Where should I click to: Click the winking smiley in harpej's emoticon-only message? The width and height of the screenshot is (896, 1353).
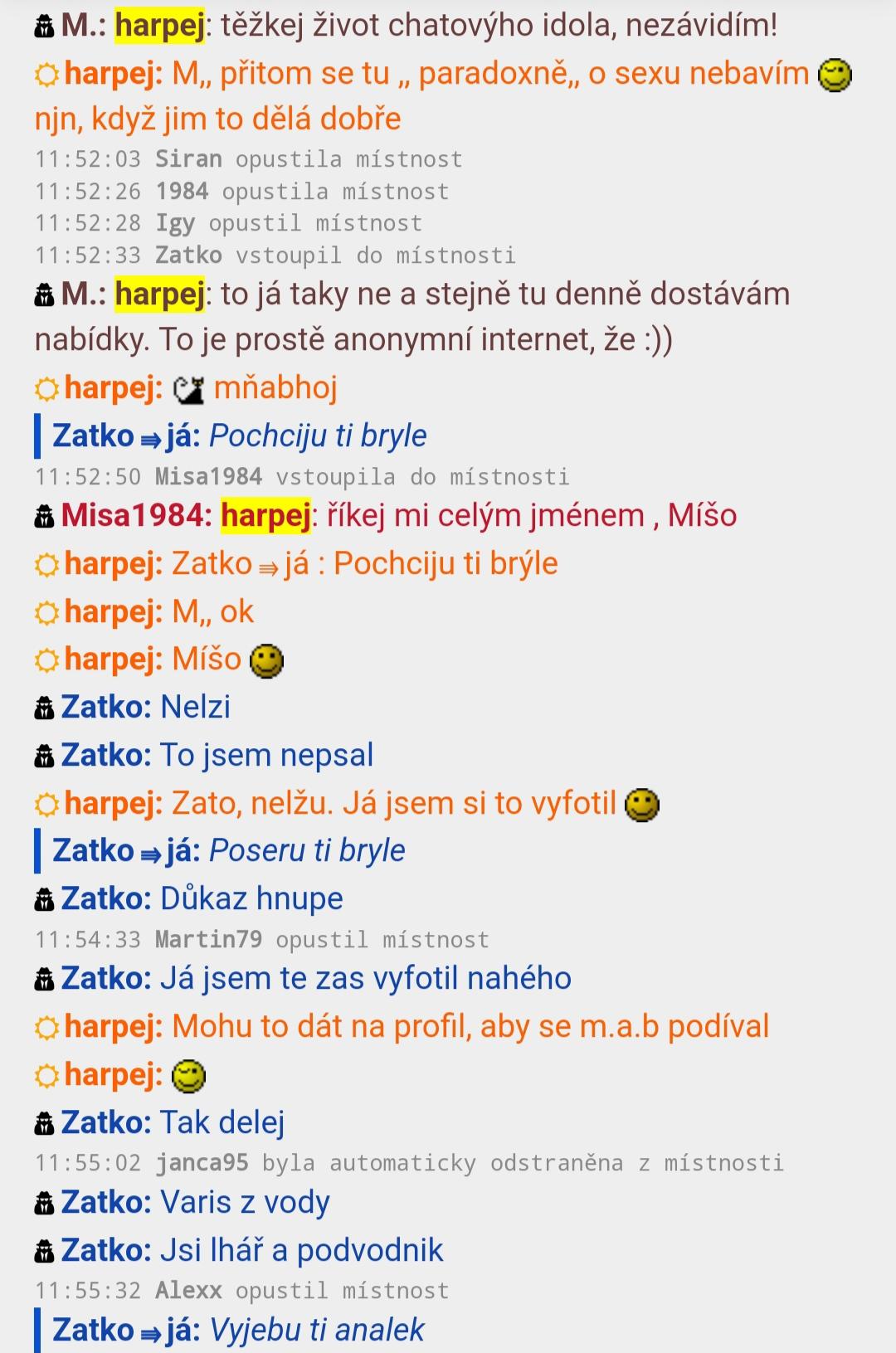(188, 1076)
